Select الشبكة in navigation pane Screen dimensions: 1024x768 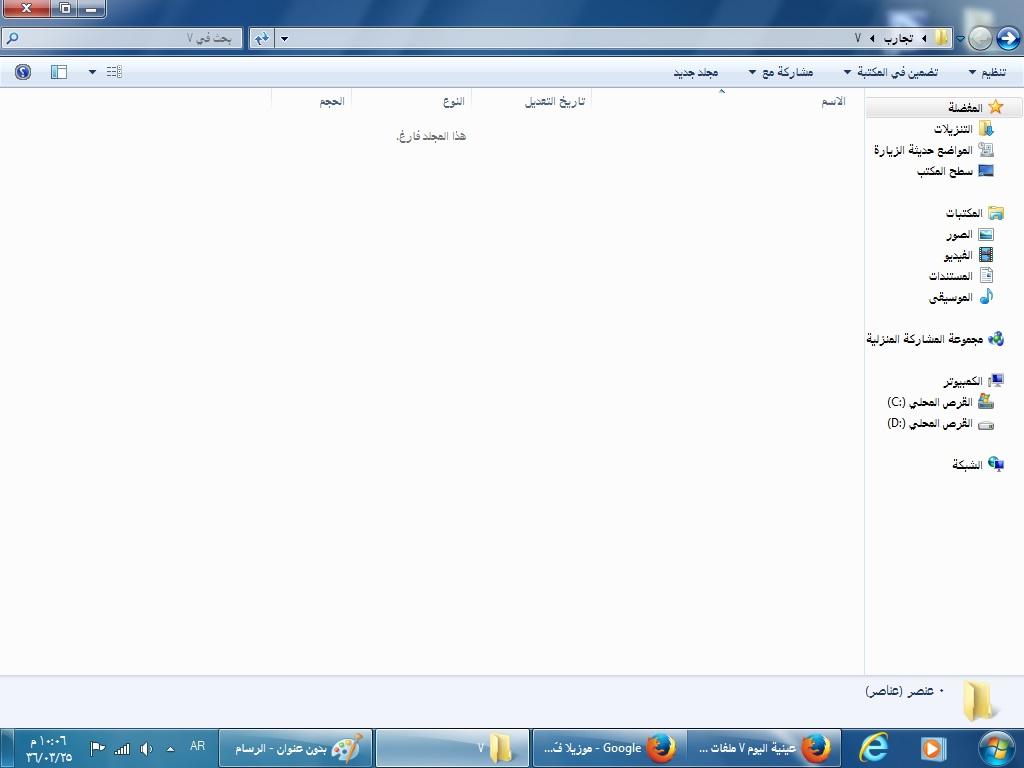click(967, 465)
